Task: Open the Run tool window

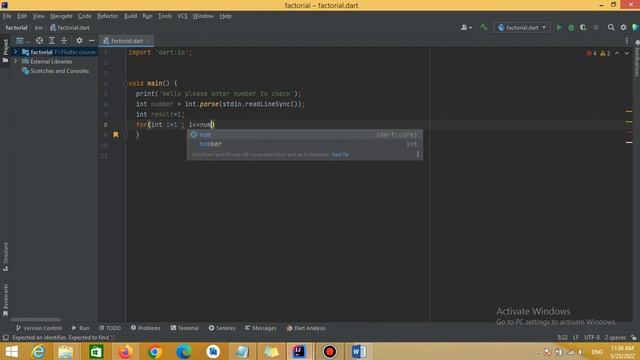Action: click(80, 328)
